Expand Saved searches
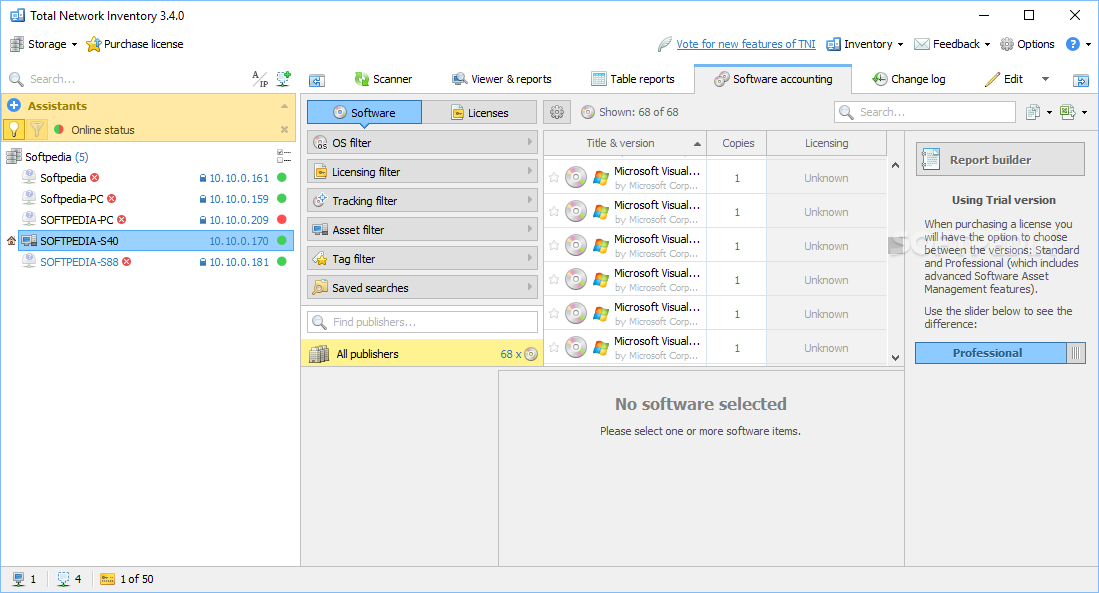 click(x=422, y=287)
